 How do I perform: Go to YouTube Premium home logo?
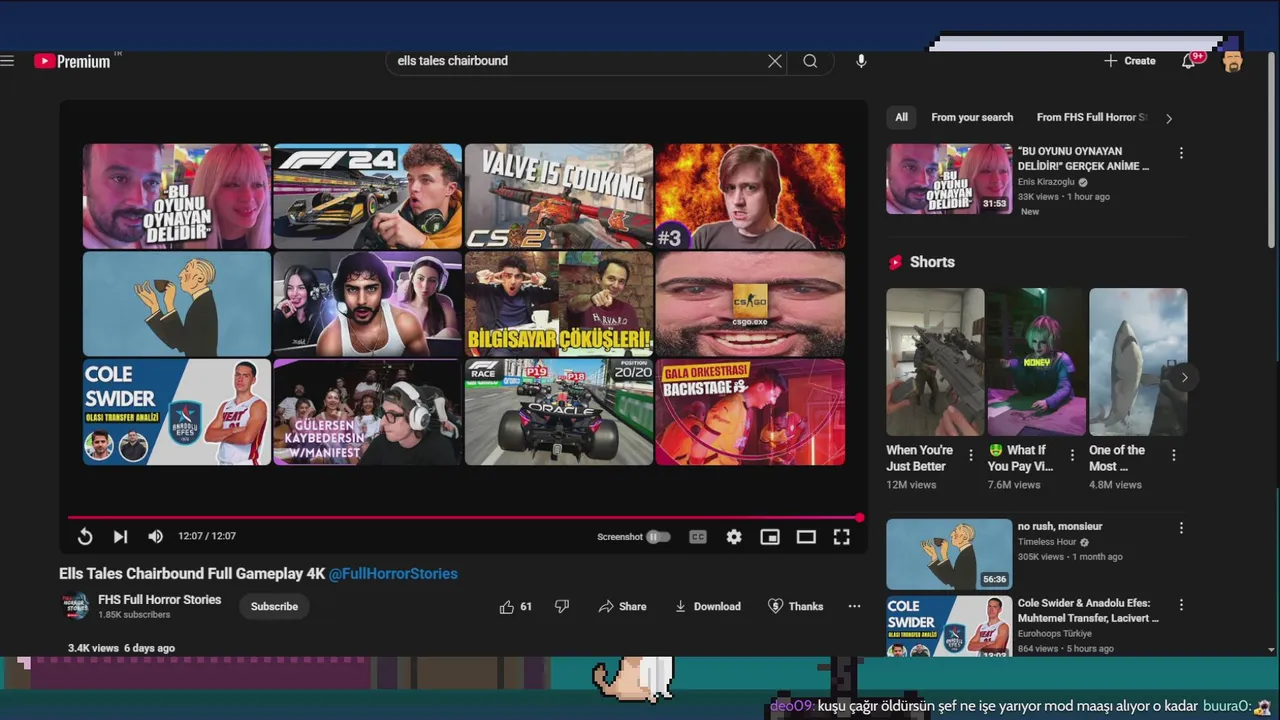(x=73, y=61)
